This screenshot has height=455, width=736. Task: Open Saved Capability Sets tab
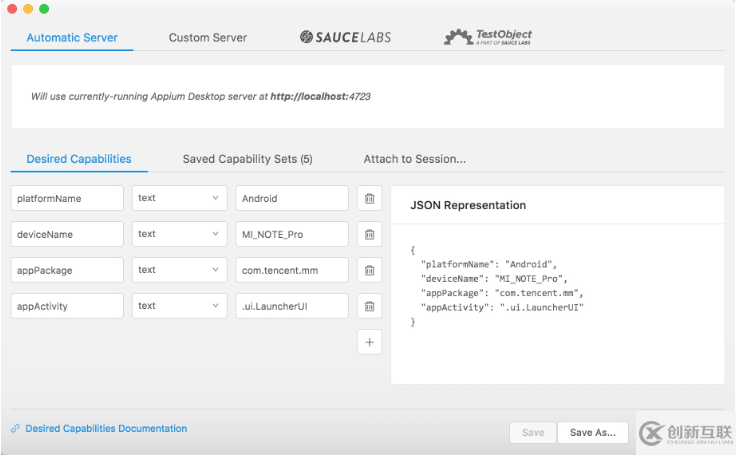click(247, 159)
